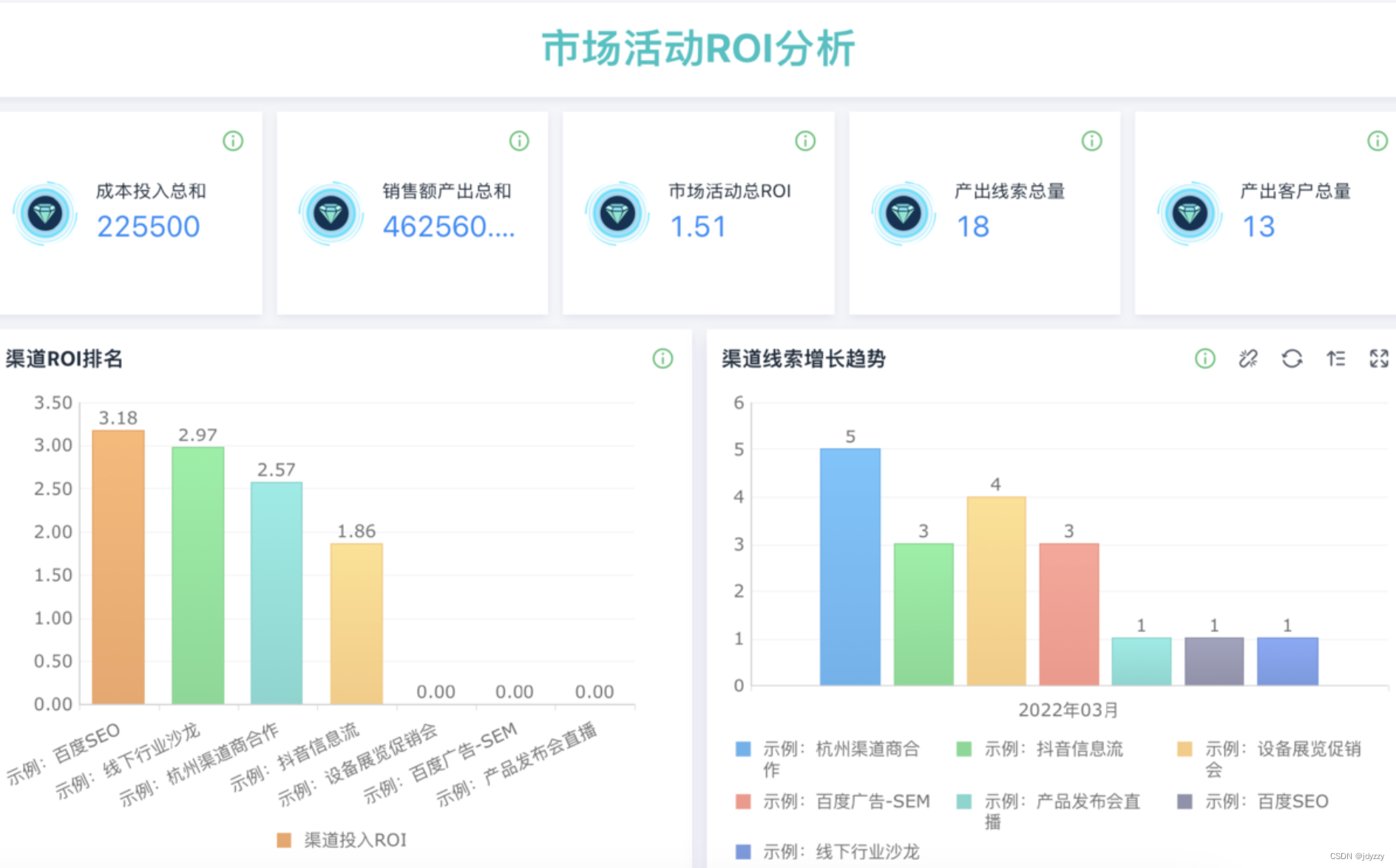Toggle legend 示例: 产品发布会直播 in trend chart
Image resolution: width=1396 pixels, height=868 pixels.
point(1048,811)
